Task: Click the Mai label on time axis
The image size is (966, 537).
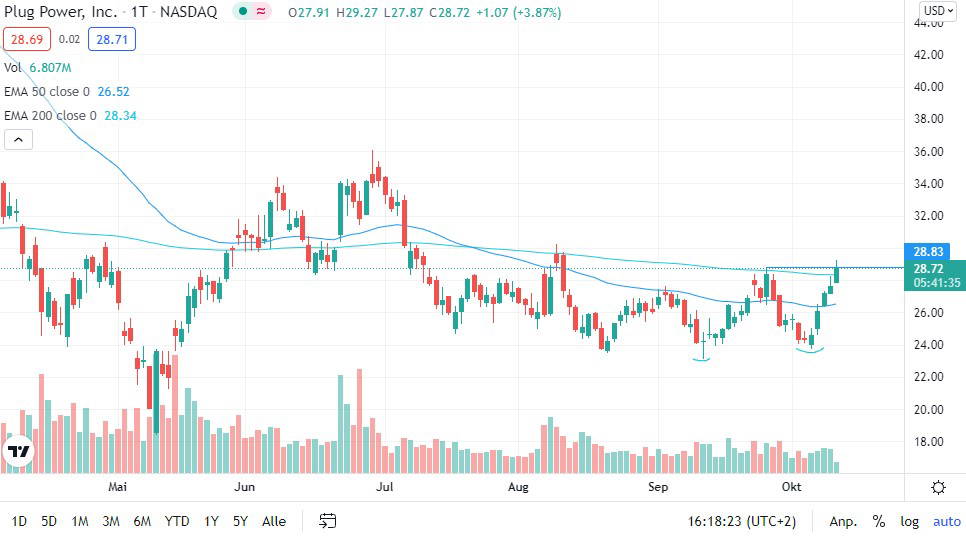Action: (x=117, y=487)
